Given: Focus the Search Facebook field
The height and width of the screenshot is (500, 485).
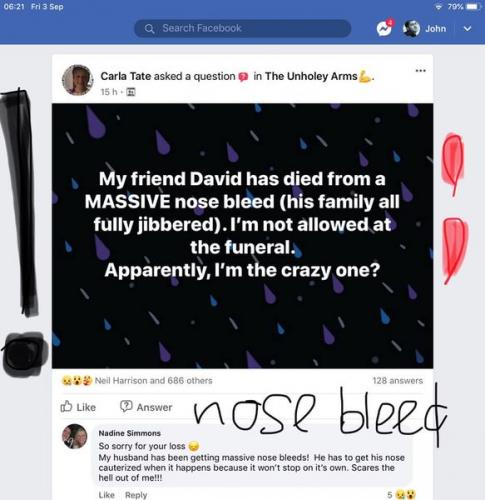Looking at the screenshot, I should [x=243, y=29].
